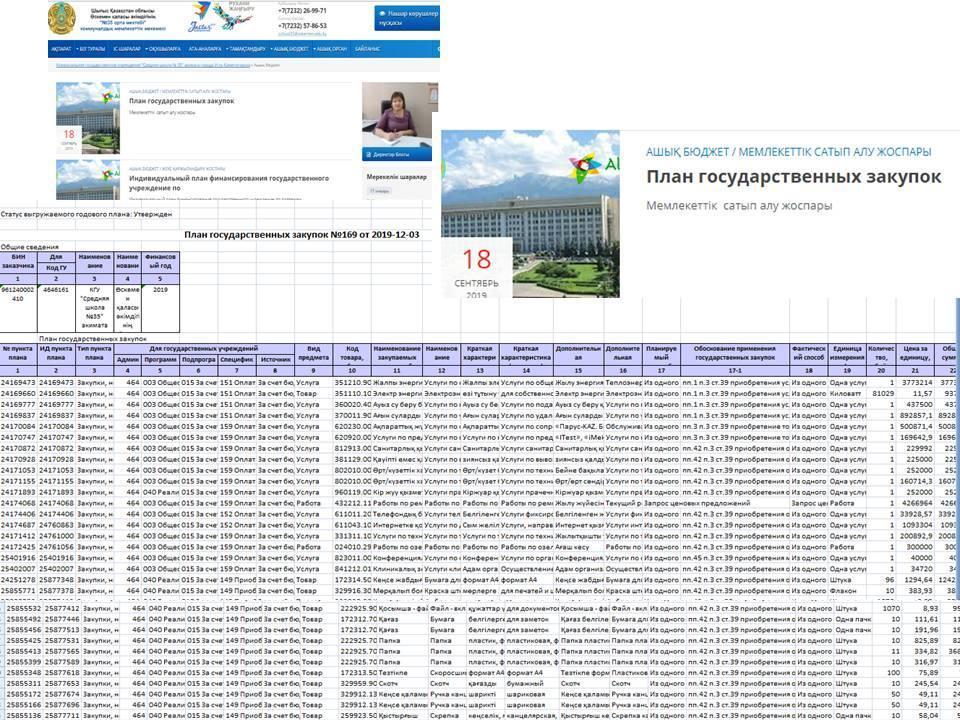Select code cell '4646161'
The height and width of the screenshot is (720, 960).
click(x=56, y=308)
